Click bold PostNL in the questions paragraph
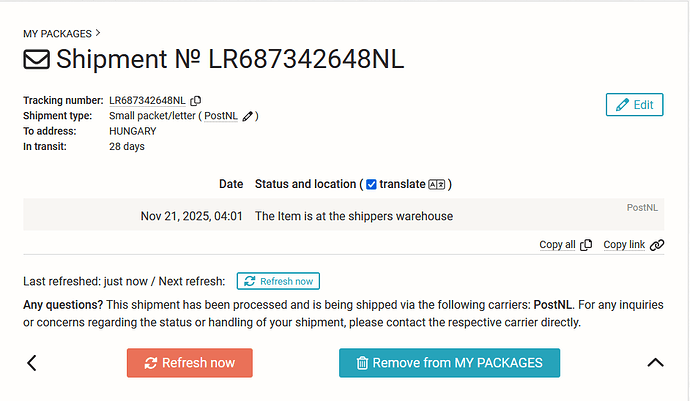This screenshot has width=690, height=401. pyautogui.click(x=553, y=303)
